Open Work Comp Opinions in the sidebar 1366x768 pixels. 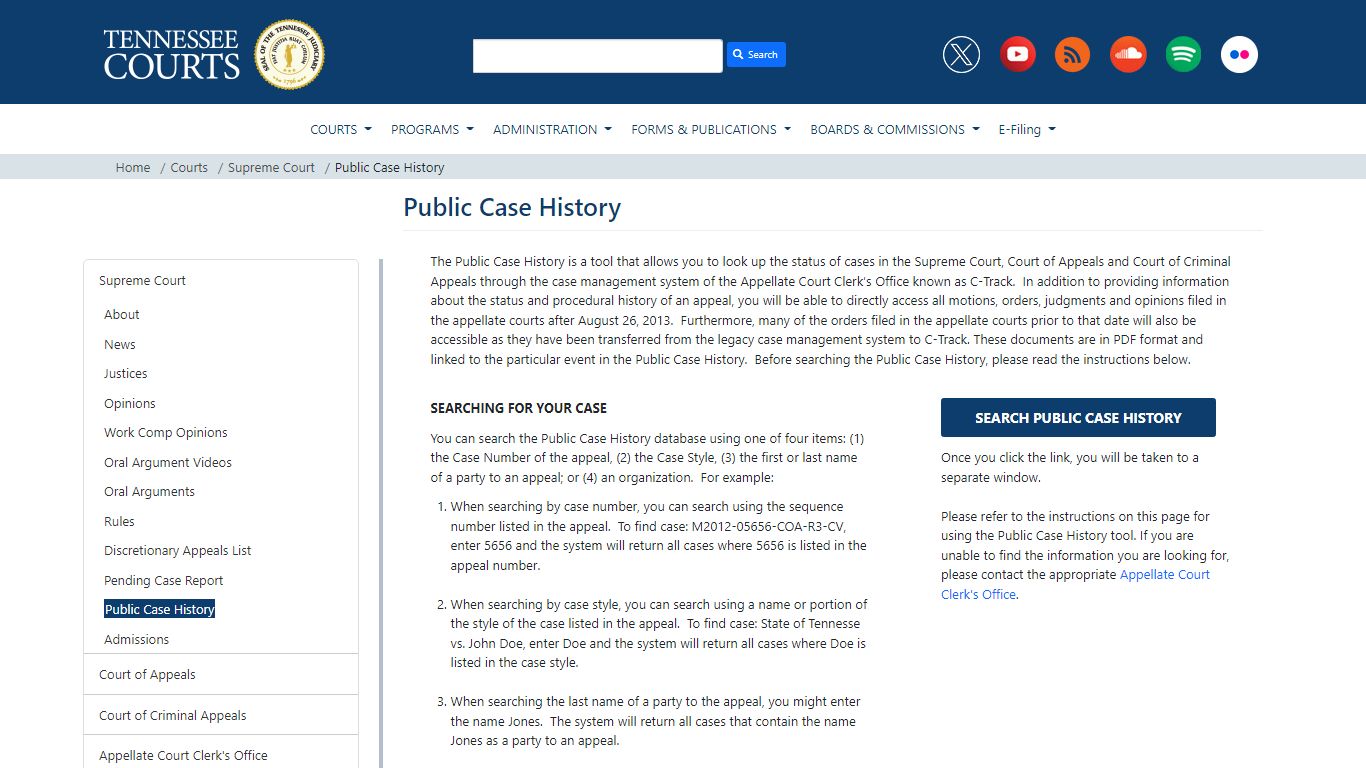point(166,432)
